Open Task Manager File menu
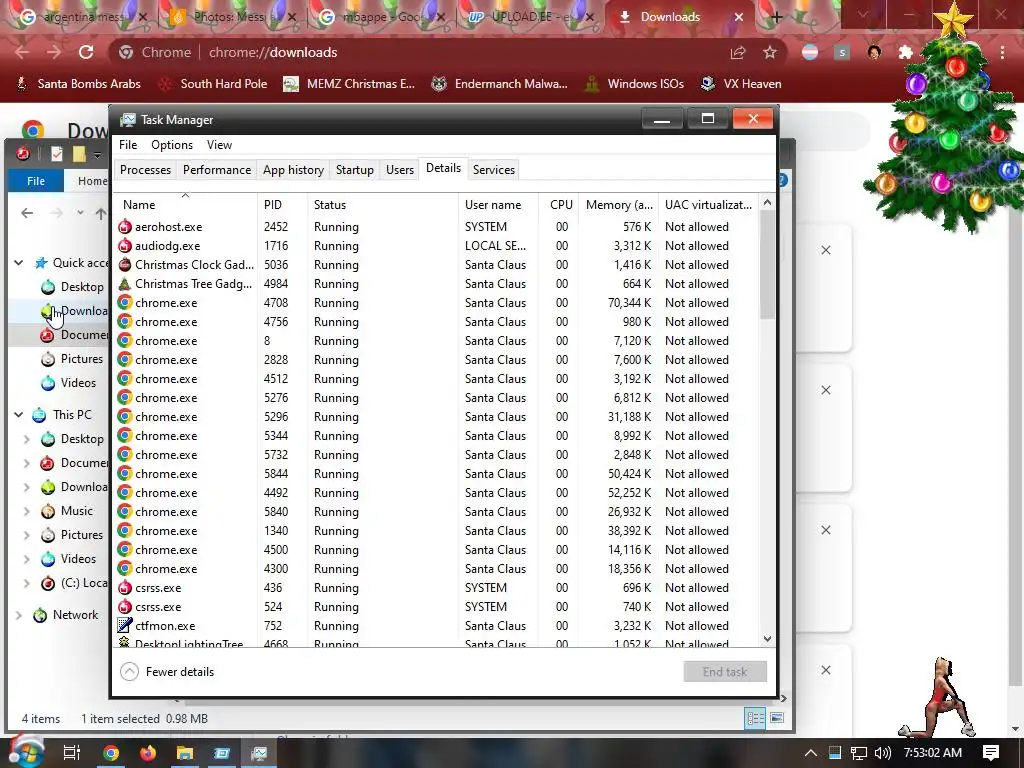The image size is (1024, 768). point(128,145)
